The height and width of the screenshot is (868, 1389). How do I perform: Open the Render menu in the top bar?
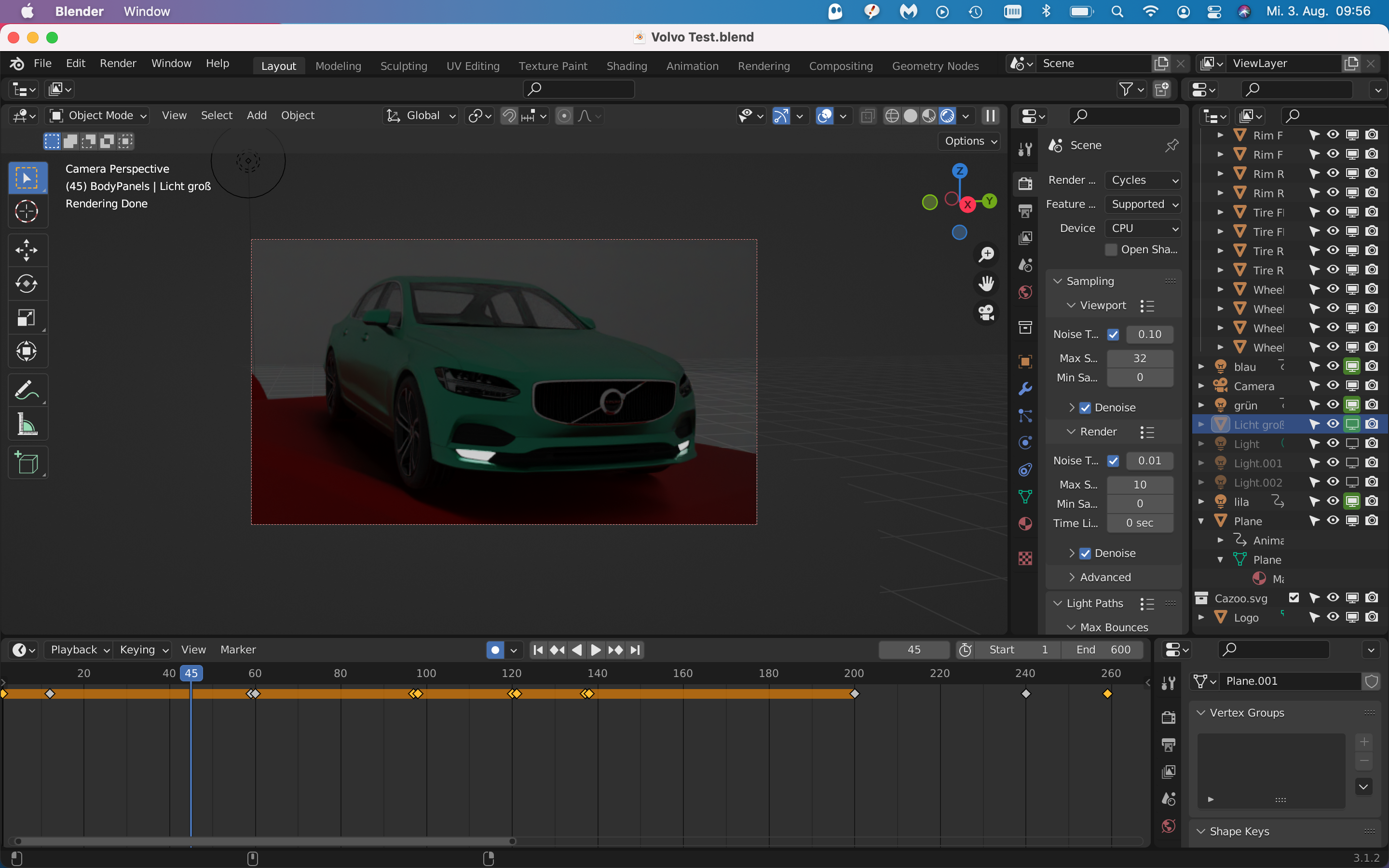pos(118,63)
